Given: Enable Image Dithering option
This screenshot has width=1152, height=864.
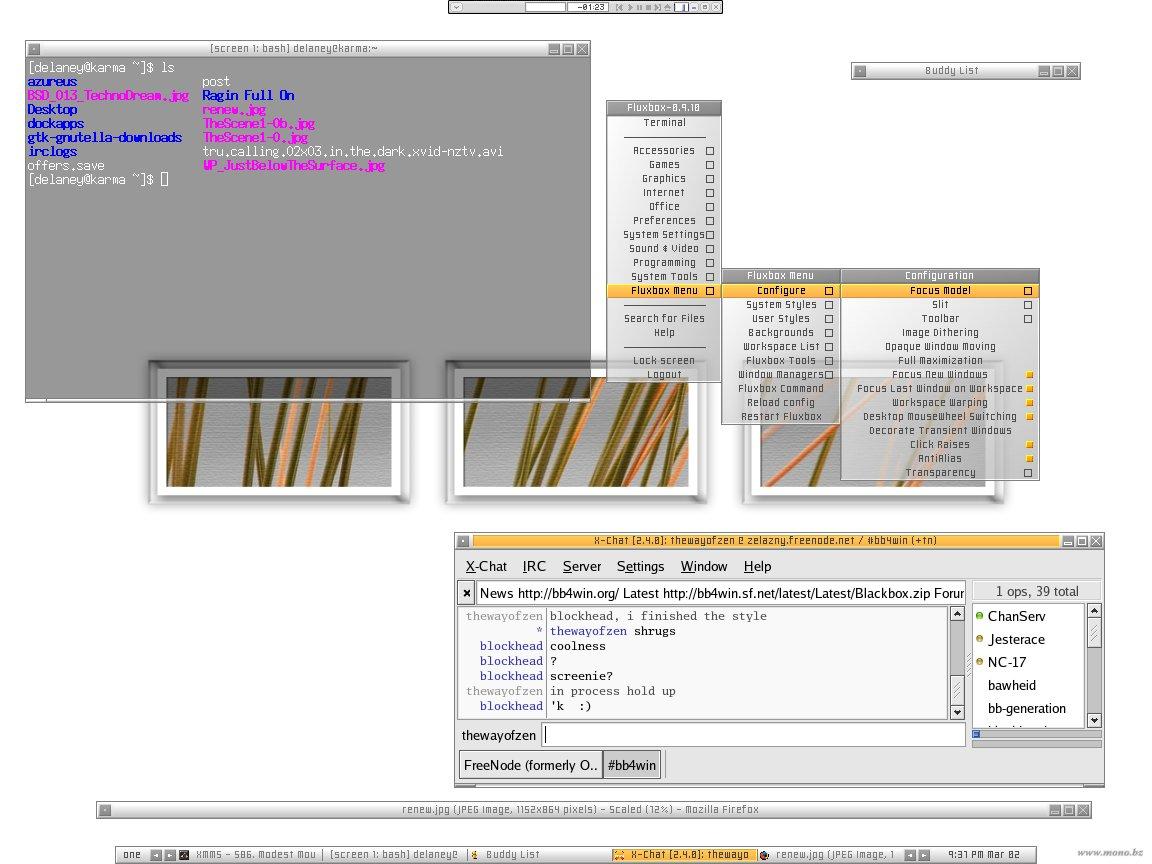Looking at the screenshot, I should tap(940, 333).
